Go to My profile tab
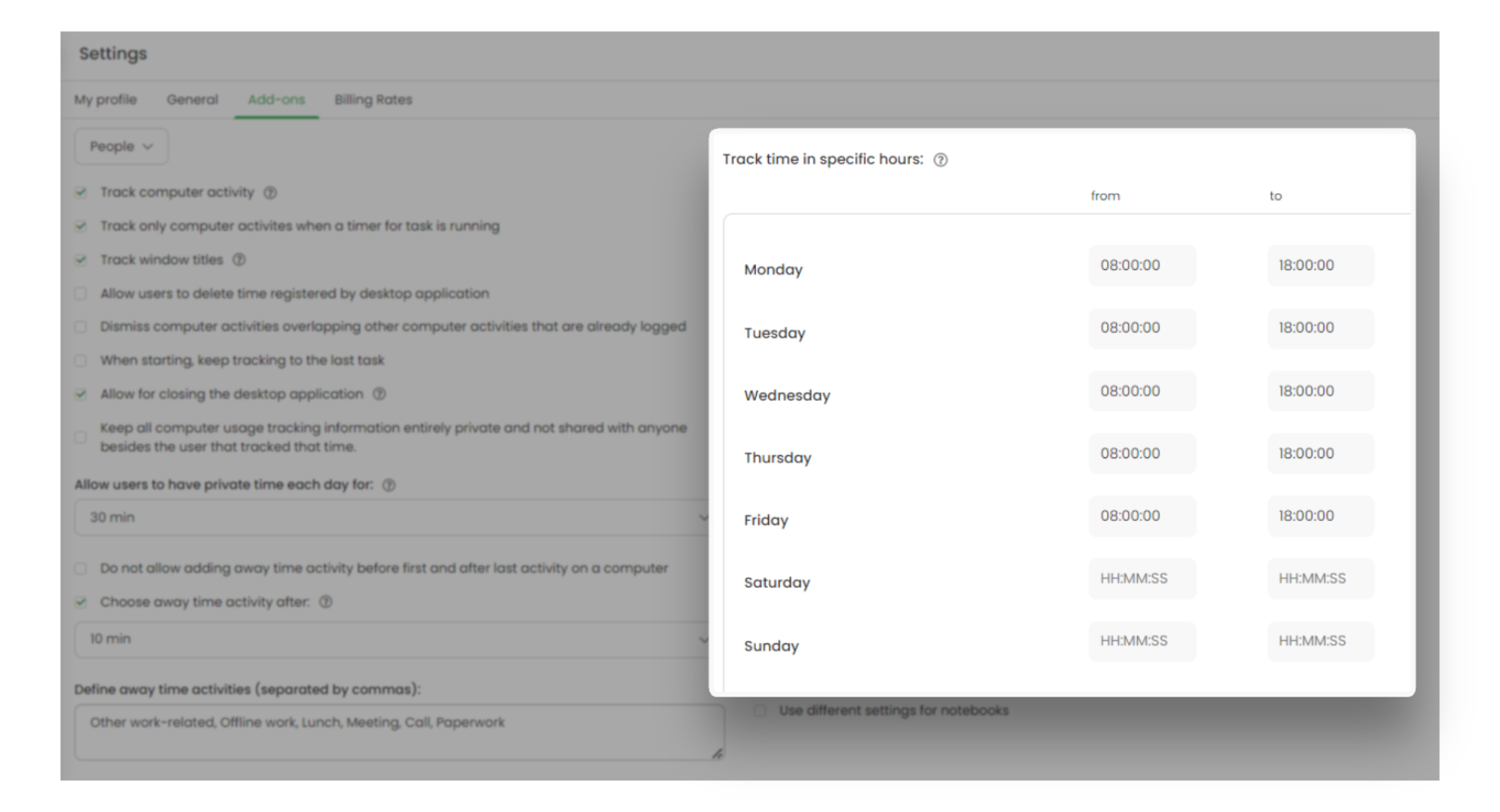Viewport: 1500px width, 812px height. click(105, 100)
